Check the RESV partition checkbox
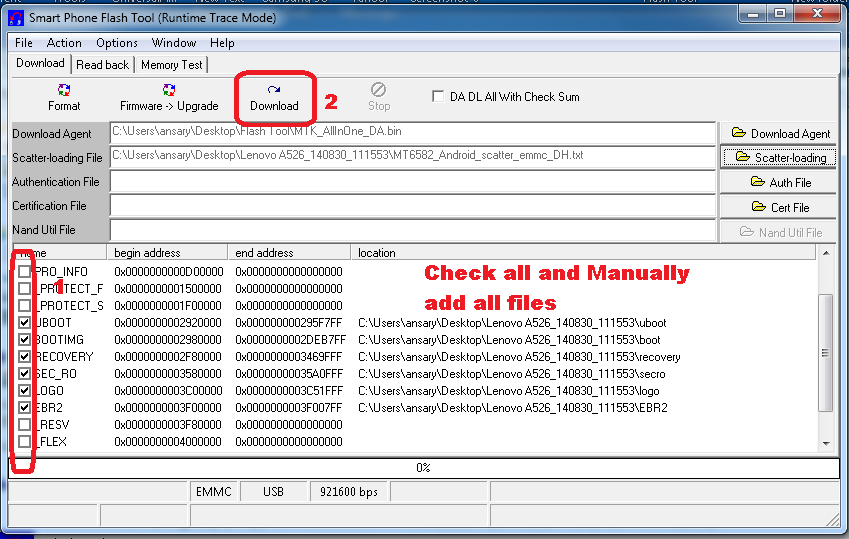Screen dimensions: 849x539 pyautogui.click(x=24, y=425)
